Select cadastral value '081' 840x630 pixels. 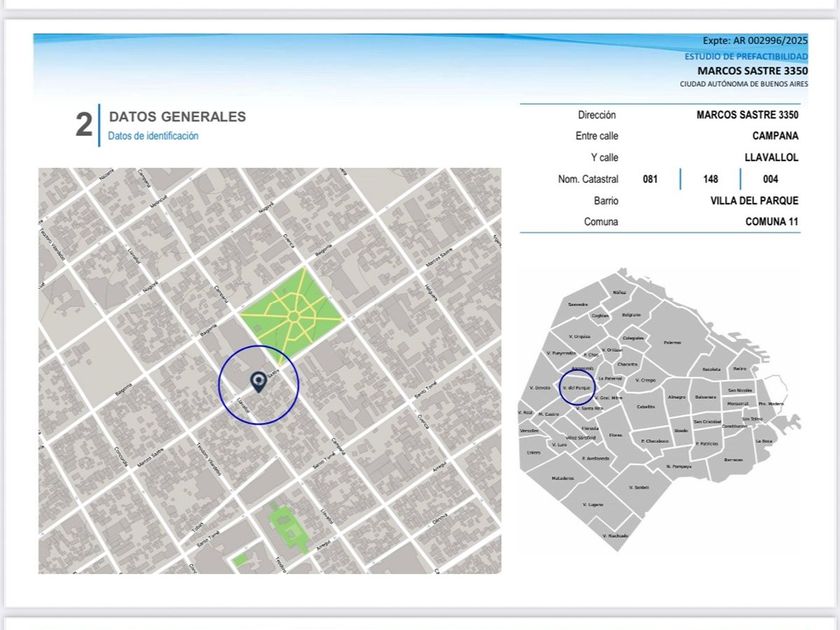click(650, 179)
